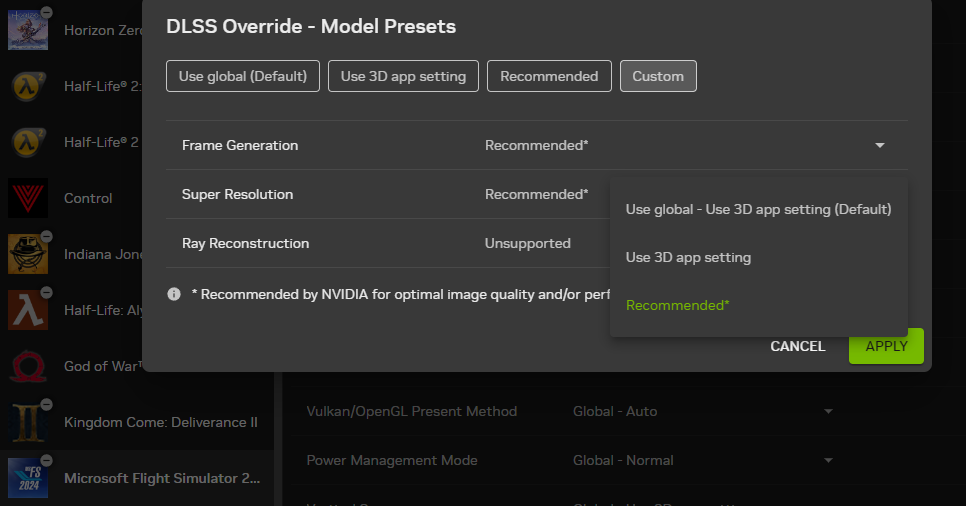
Task: Open the Kingdom Come: Deliverance II icon
Action: pyautogui.click(x=27, y=422)
